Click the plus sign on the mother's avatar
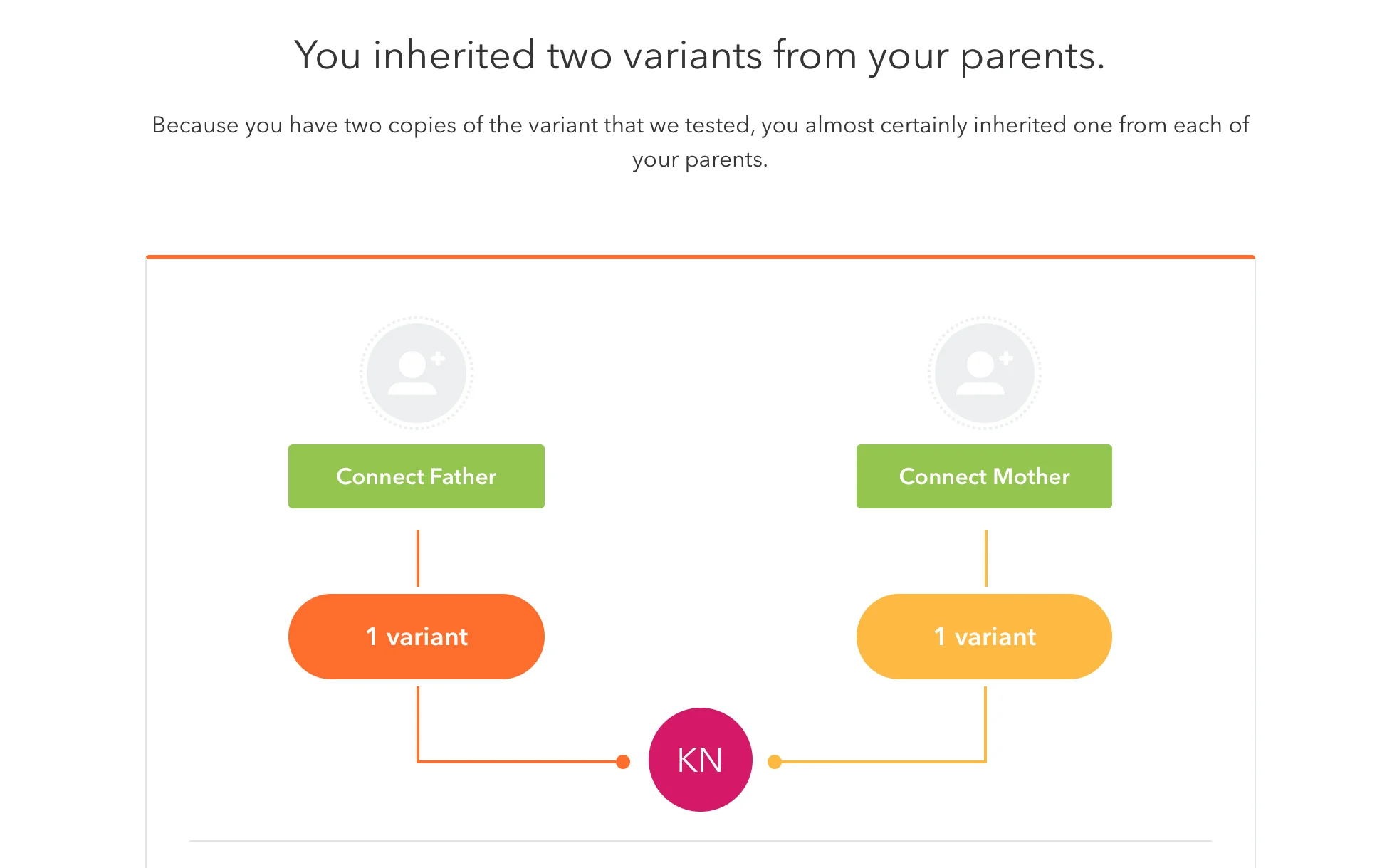This screenshot has width=1387, height=868. [x=1006, y=359]
